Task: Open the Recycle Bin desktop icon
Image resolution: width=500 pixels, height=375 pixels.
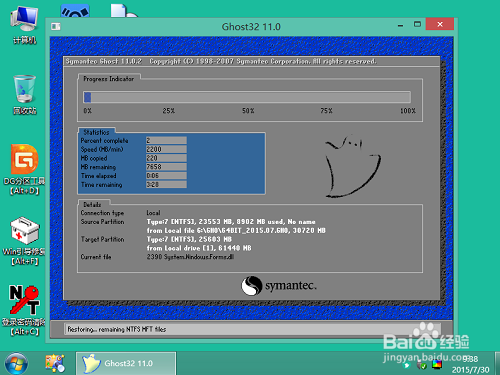Action: pos(24,95)
